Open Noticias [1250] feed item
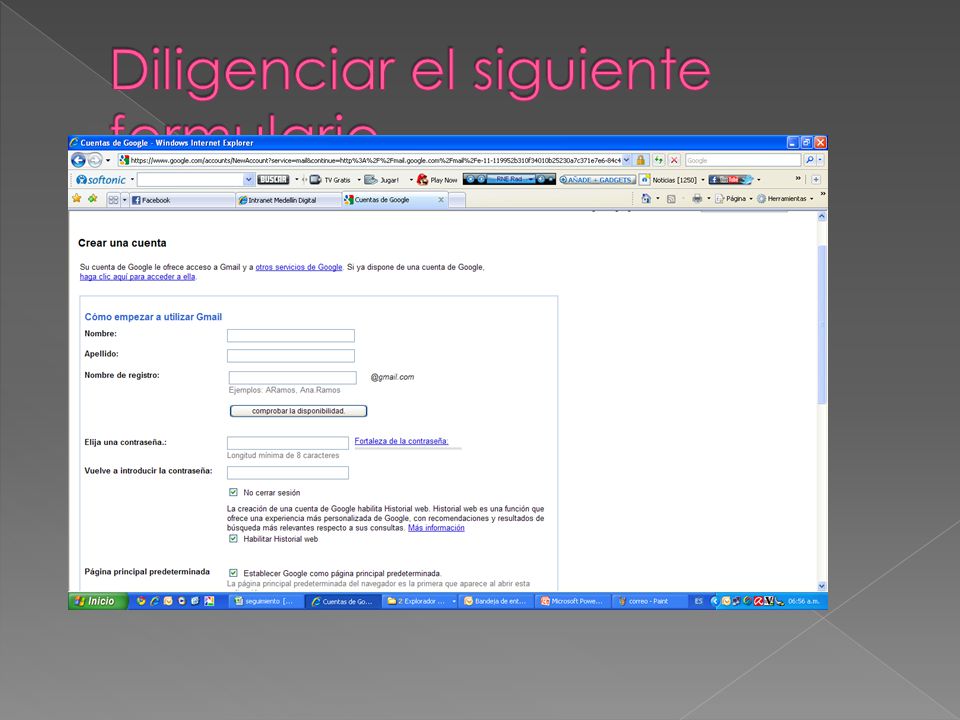 [x=669, y=180]
